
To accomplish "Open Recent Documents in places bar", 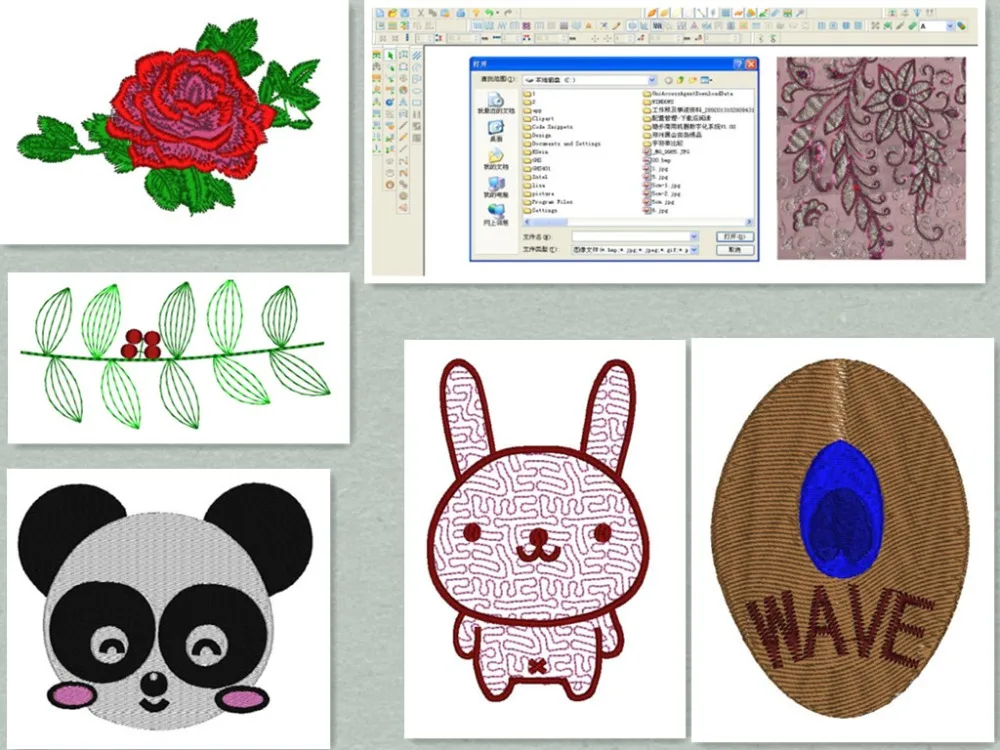I will coord(496,103).
